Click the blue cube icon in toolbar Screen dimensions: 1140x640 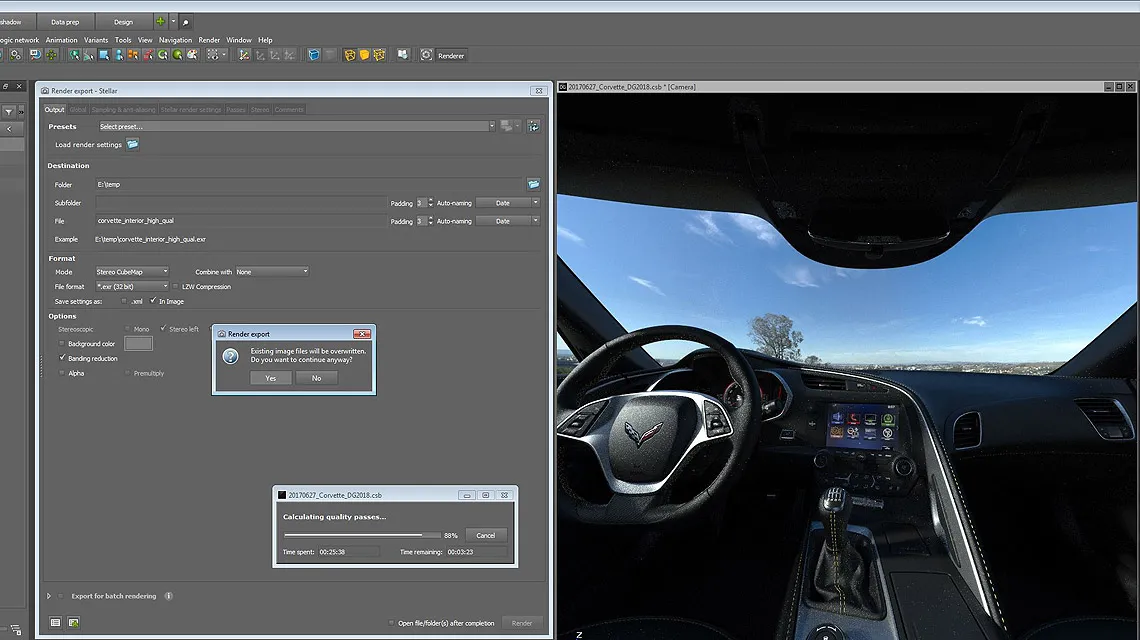point(314,55)
